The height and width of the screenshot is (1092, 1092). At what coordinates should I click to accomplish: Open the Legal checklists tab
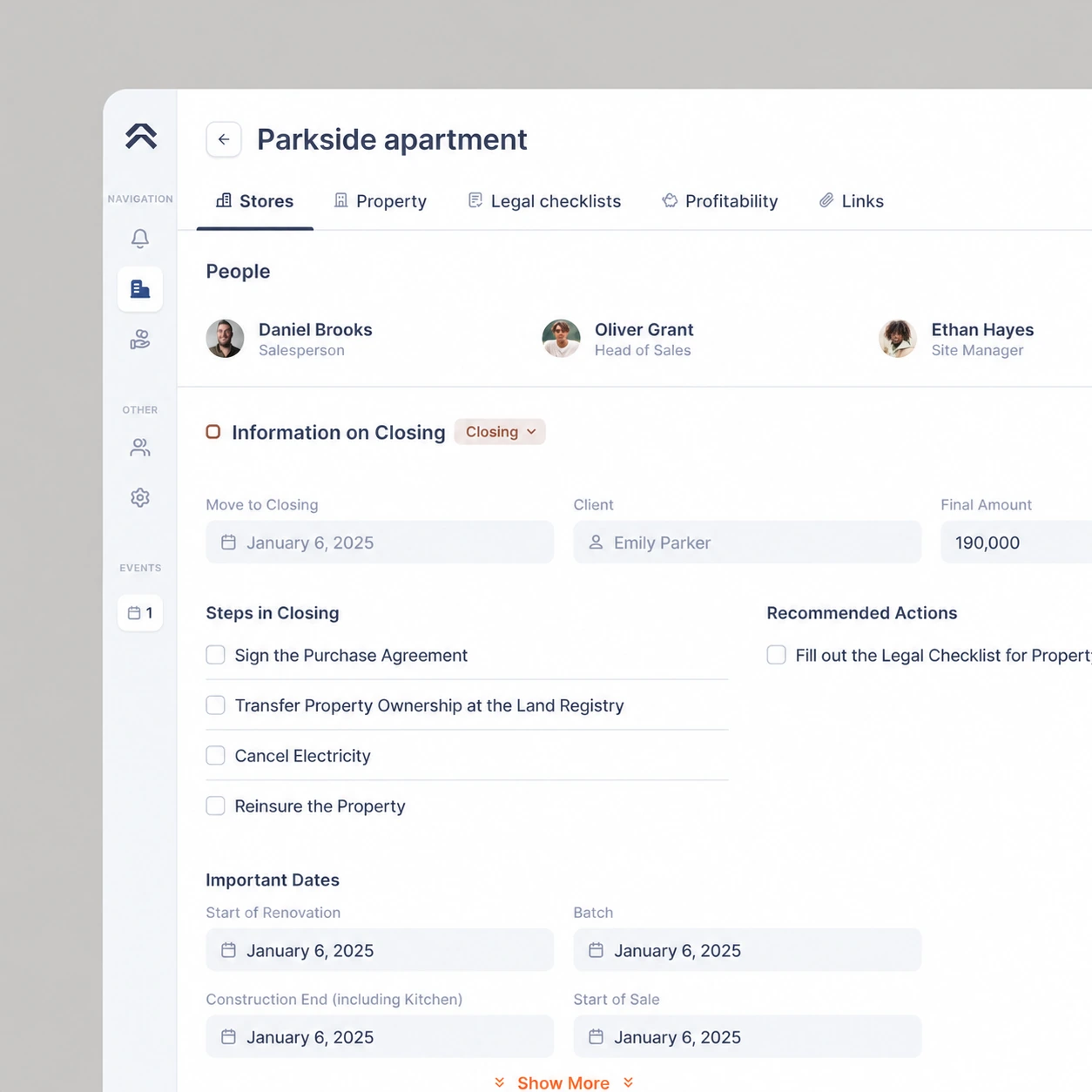544,201
